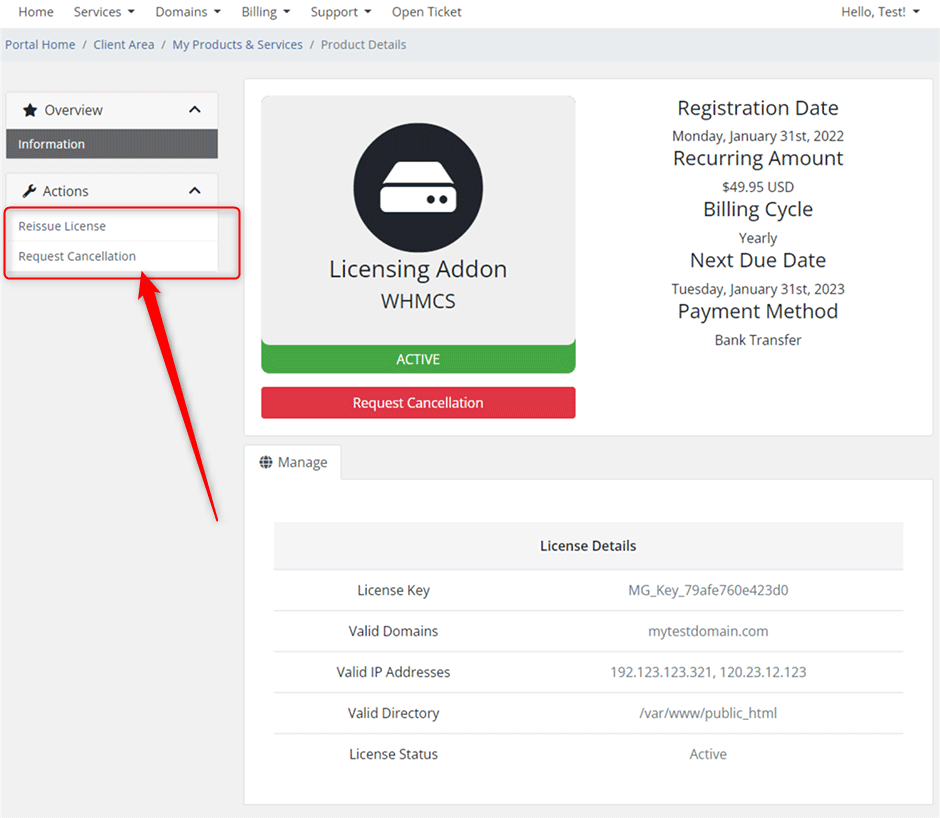Collapse the Actions panel chevron
Screen dimensions: 940x818
[x=195, y=191]
